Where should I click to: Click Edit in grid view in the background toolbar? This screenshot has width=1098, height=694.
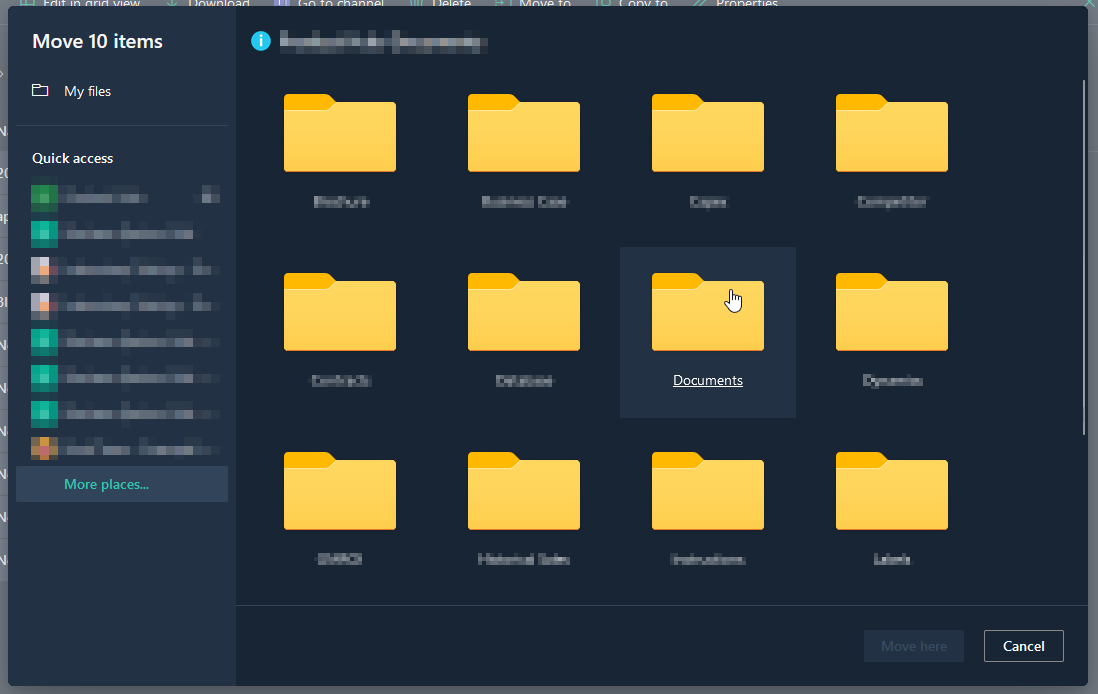pyautogui.click(x=81, y=3)
